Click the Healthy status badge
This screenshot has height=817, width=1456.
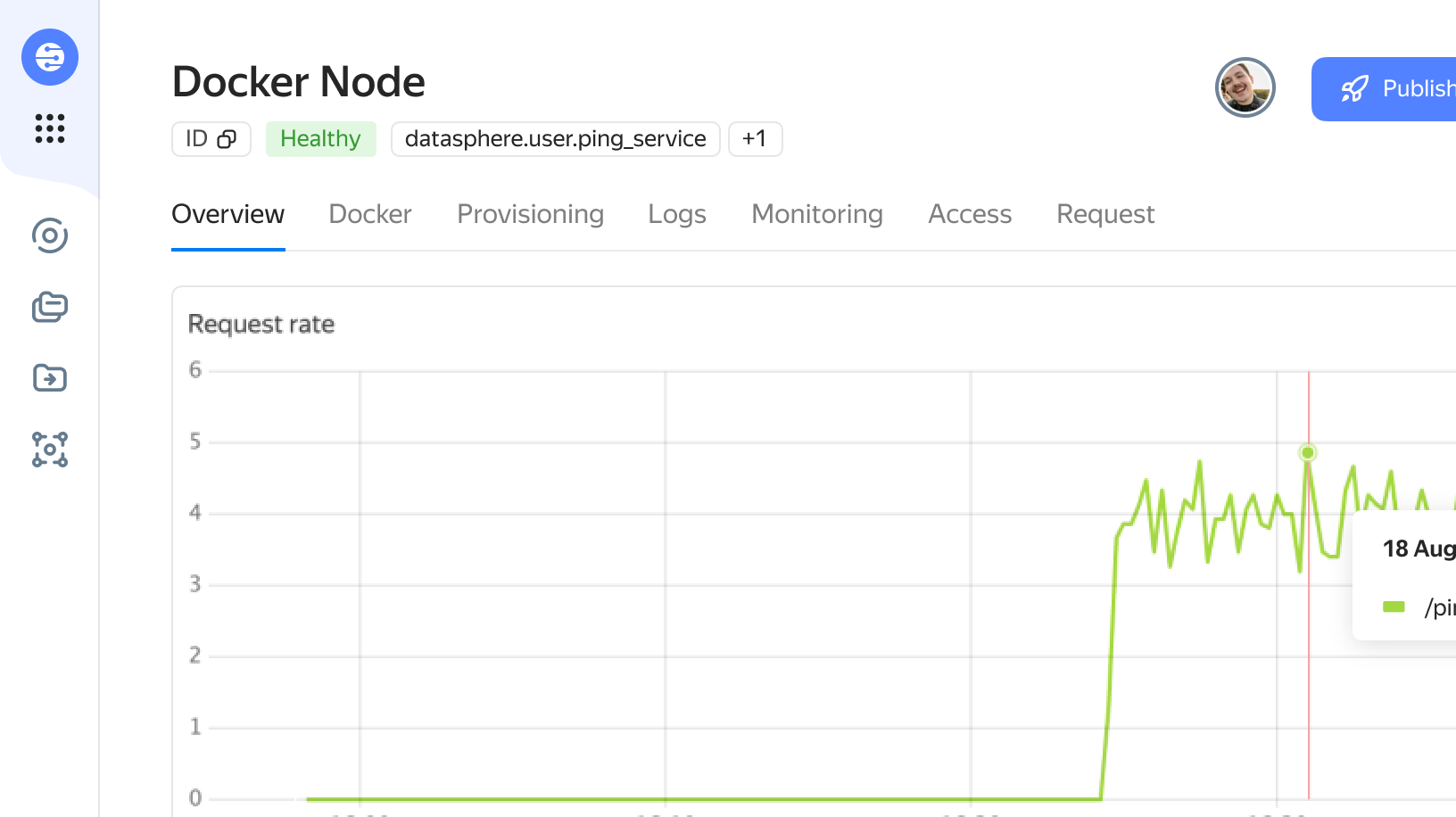pos(320,139)
